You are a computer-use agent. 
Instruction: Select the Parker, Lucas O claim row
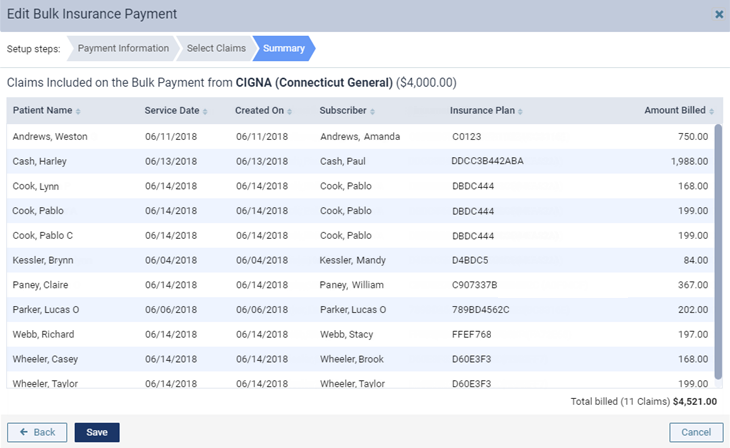(x=360, y=309)
